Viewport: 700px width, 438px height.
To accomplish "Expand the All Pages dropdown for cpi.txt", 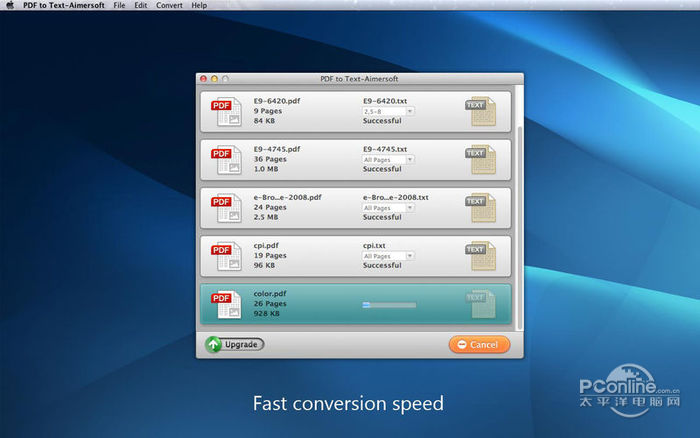I will pos(388,256).
